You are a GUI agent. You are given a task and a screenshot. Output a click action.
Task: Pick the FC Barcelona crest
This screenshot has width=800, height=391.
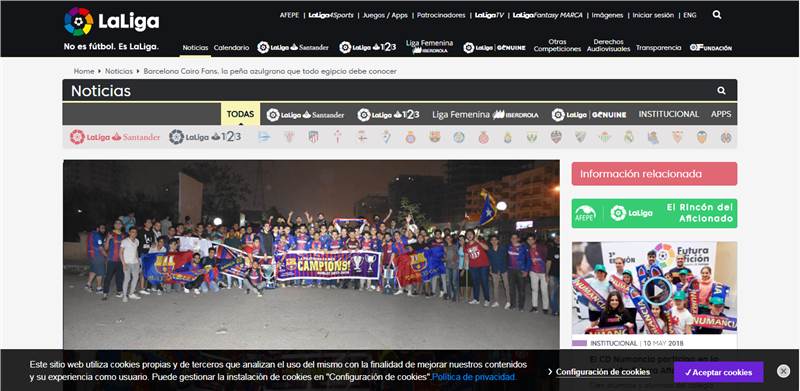(x=435, y=137)
